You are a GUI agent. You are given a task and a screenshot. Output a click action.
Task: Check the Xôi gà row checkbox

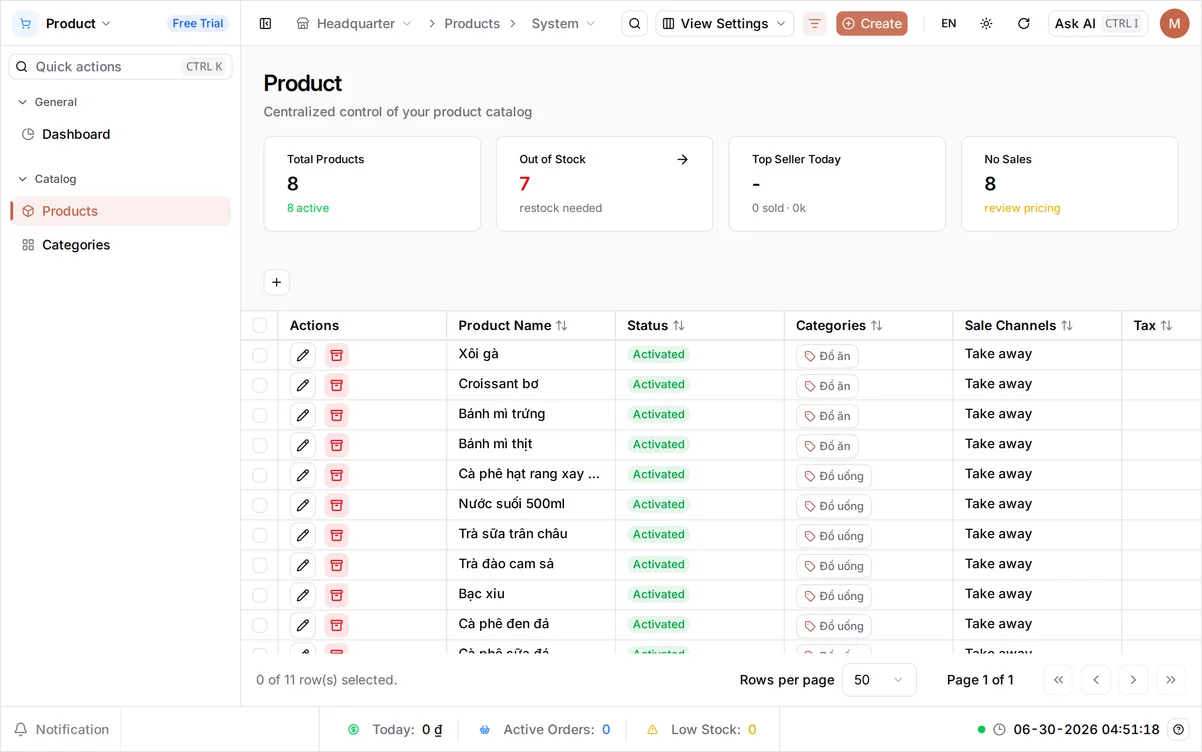click(x=260, y=355)
